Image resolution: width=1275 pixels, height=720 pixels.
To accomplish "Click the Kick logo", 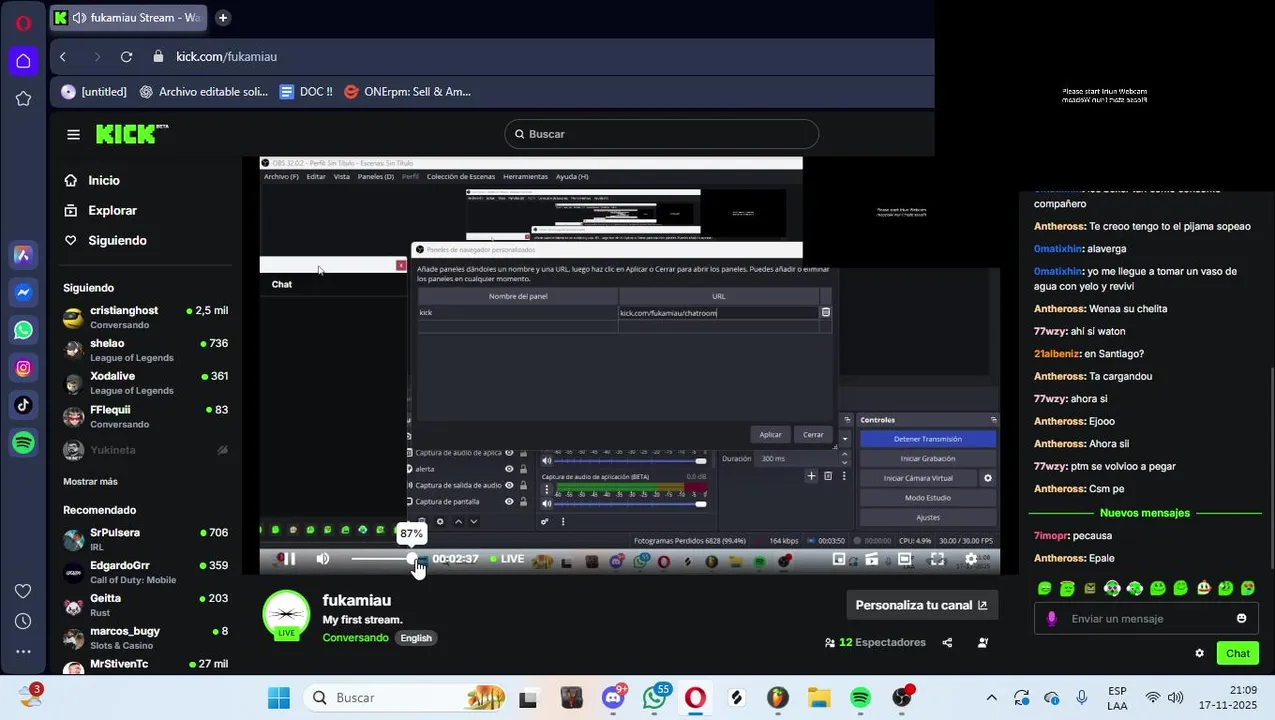I will [131, 134].
